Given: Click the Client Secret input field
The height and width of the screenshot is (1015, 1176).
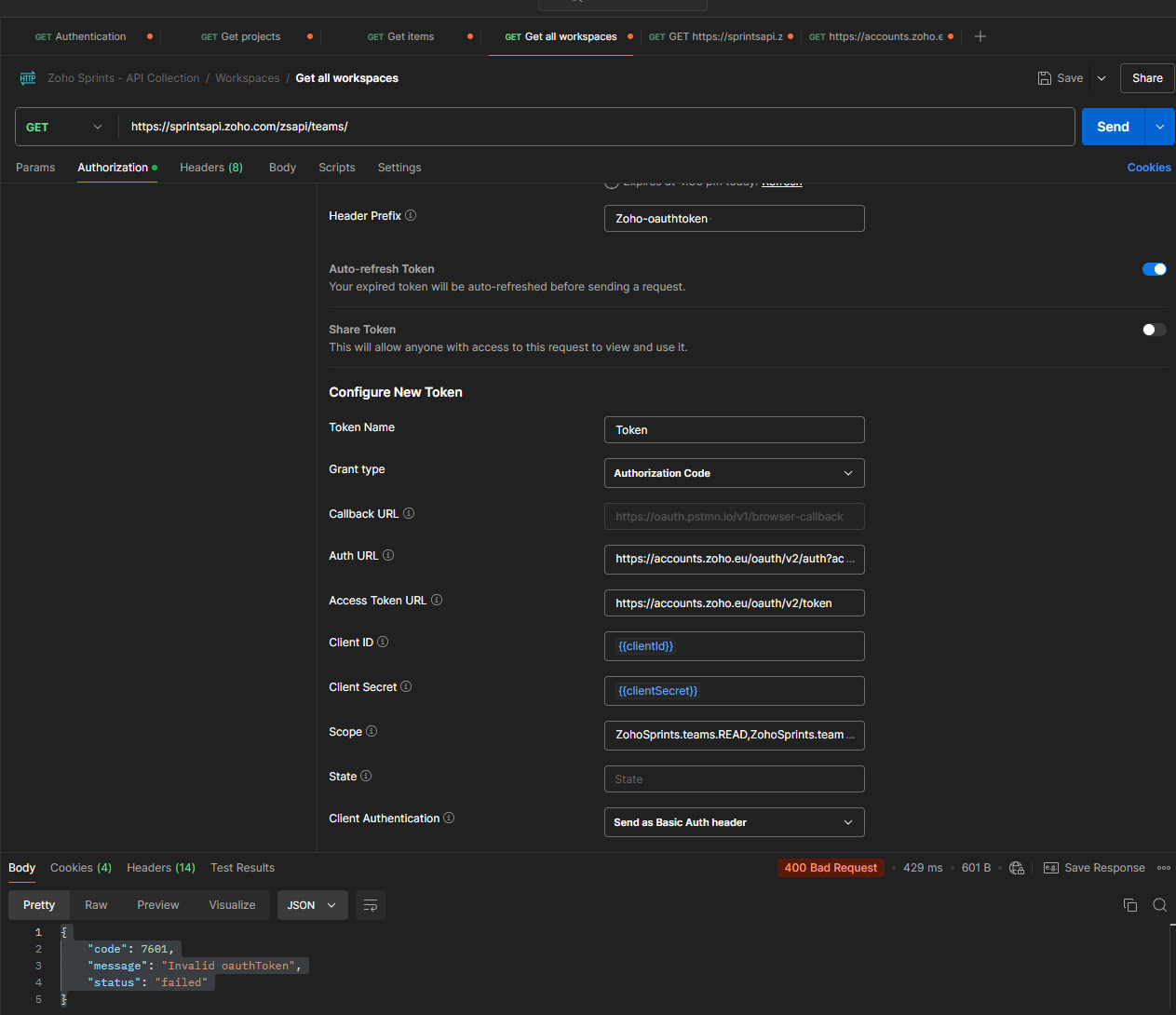Looking at the screenshot, I should click(x=735, y=691).
